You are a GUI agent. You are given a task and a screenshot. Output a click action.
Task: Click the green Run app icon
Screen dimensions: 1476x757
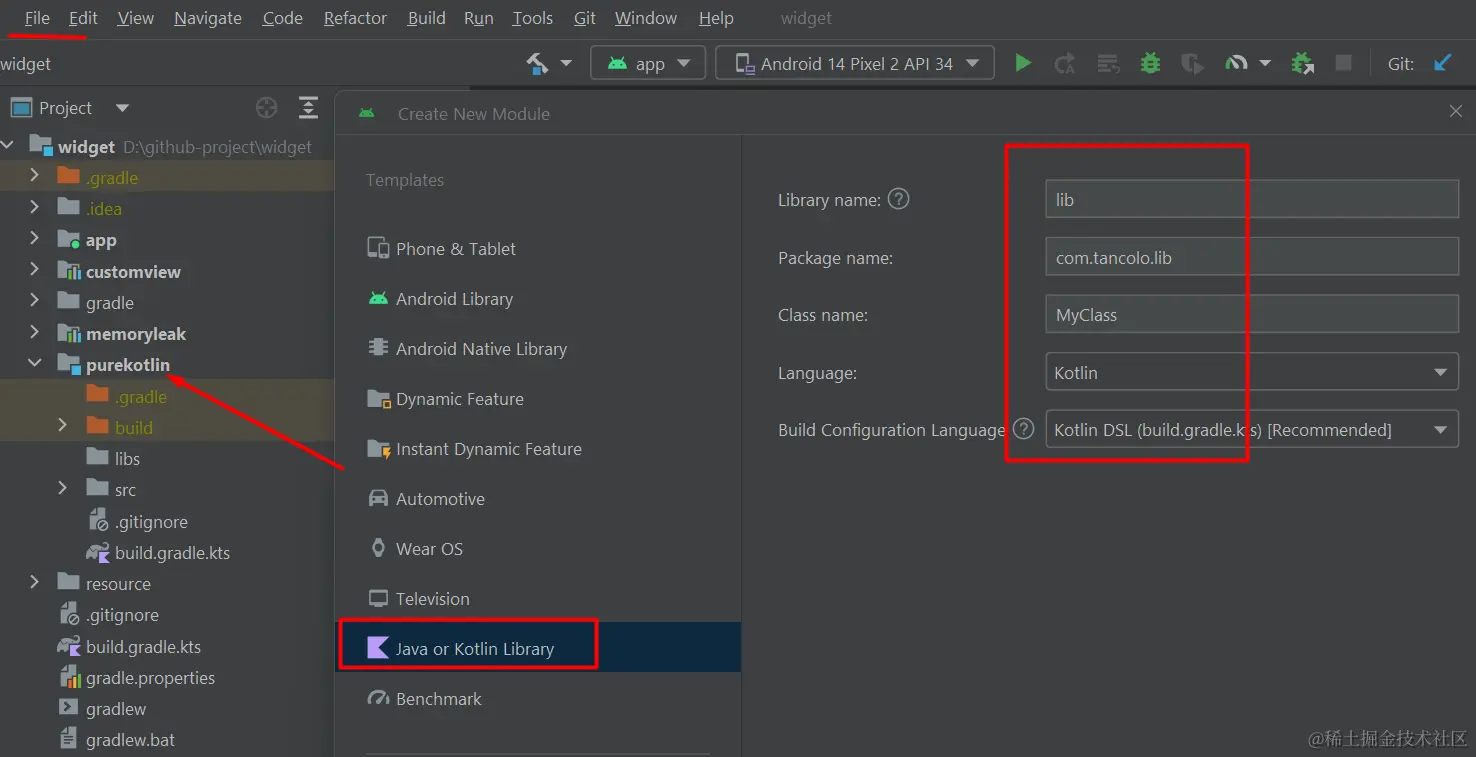(x=1022, y=63)
